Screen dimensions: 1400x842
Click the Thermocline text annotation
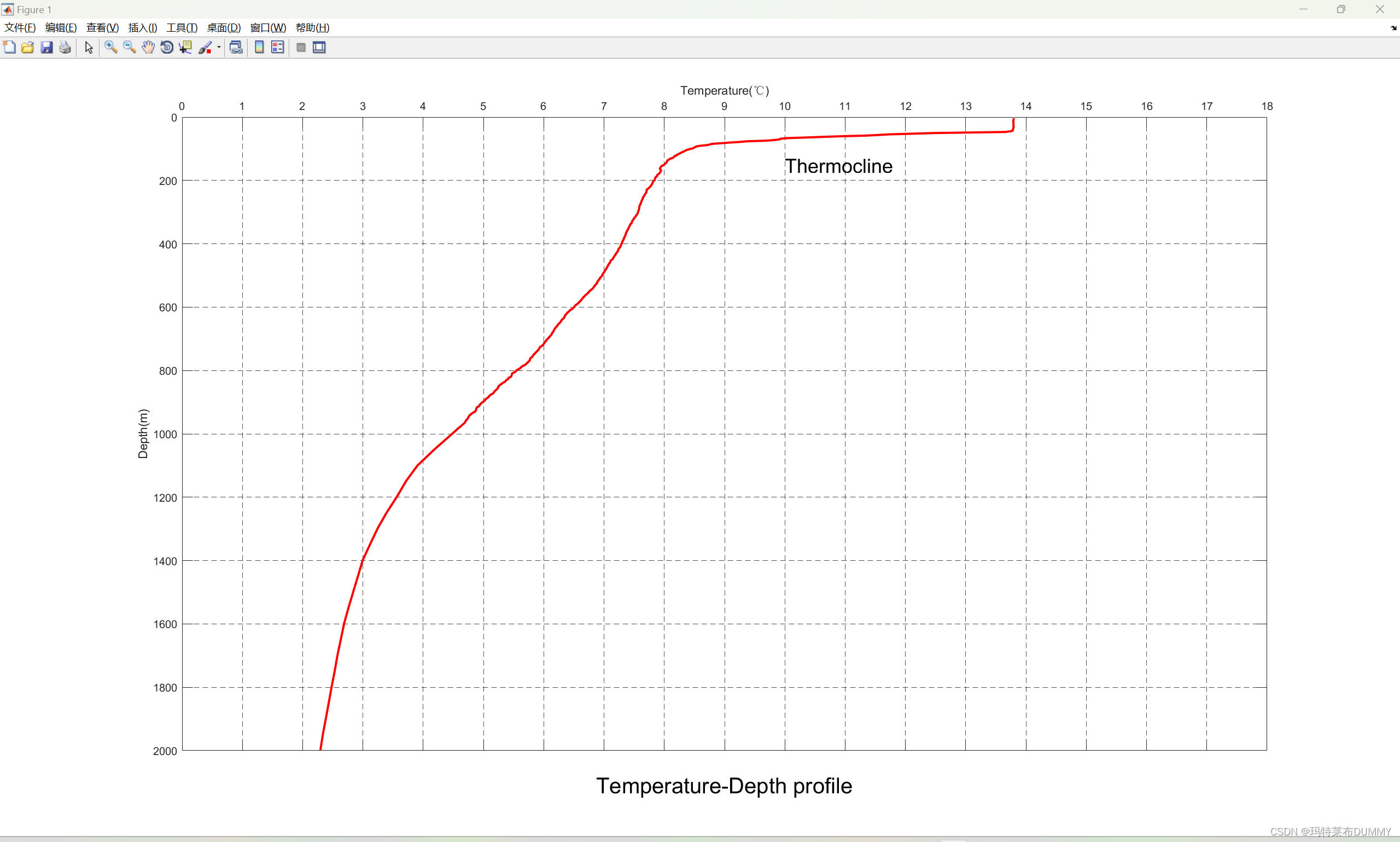[x=838, y=166]
